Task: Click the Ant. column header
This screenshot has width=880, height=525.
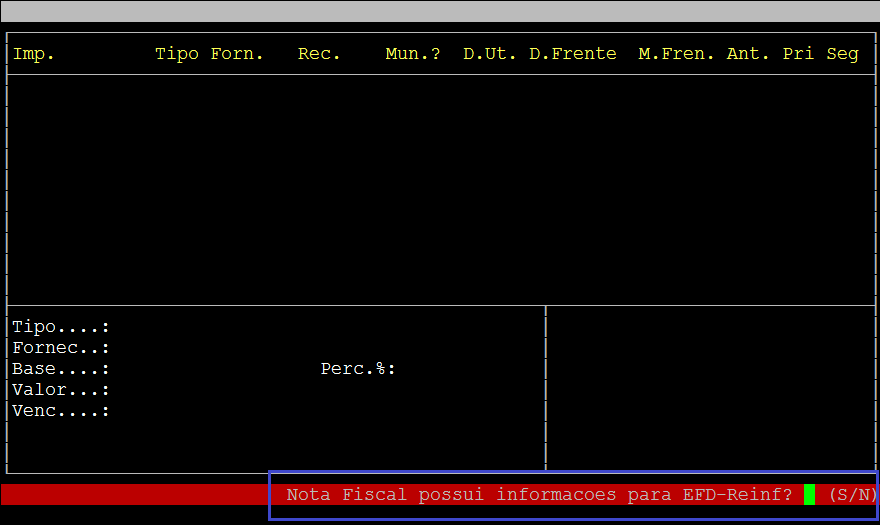Action: click(748, 54)
